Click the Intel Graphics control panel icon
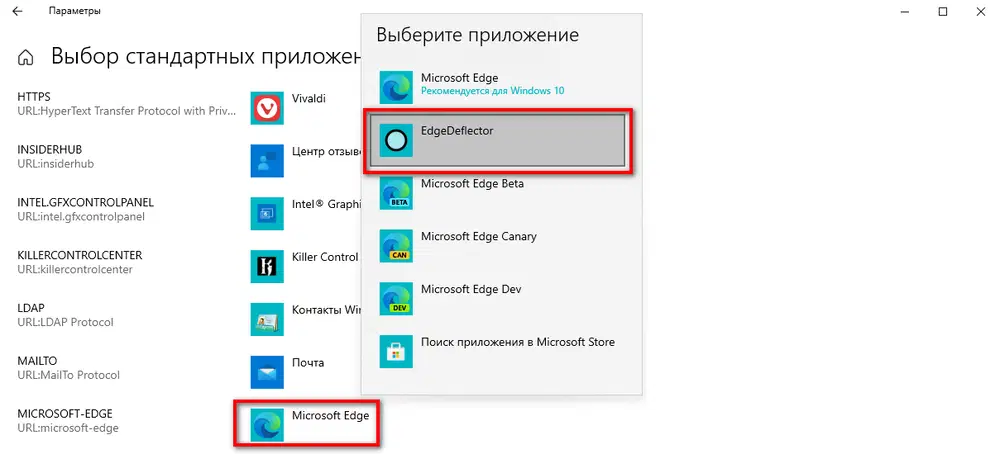Screen dimensions: 1000x454 [267, 213]
